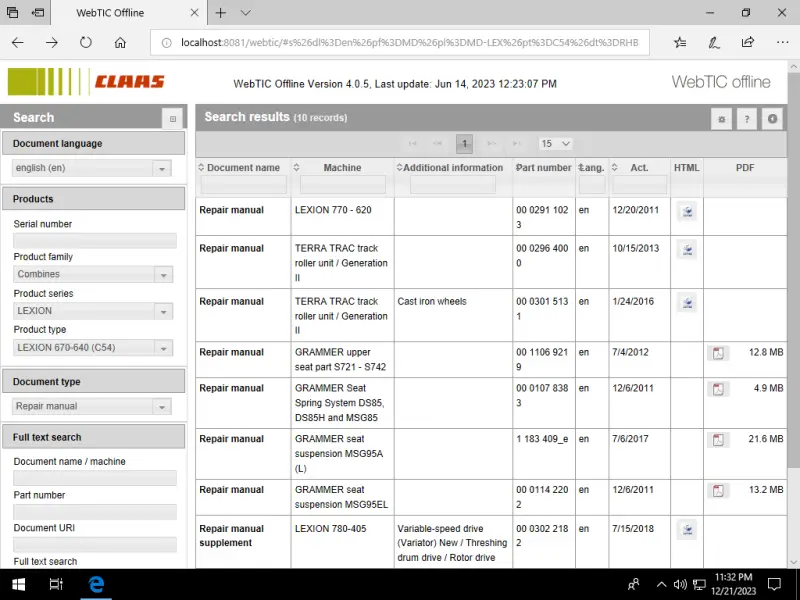Open PDF for GRAMMER seat suspension MSG95EL
800x600 pixels.
717,491
